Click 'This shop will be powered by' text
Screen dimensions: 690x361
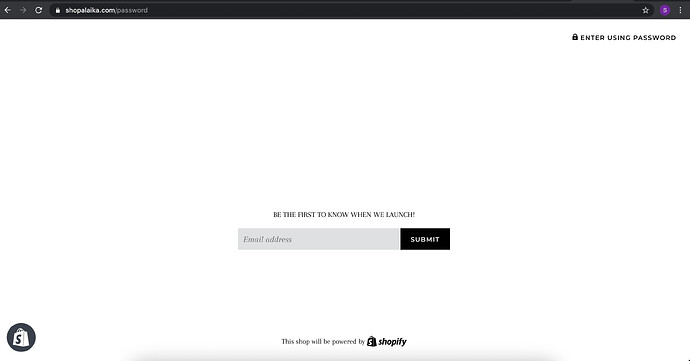(x=323, y=341)
